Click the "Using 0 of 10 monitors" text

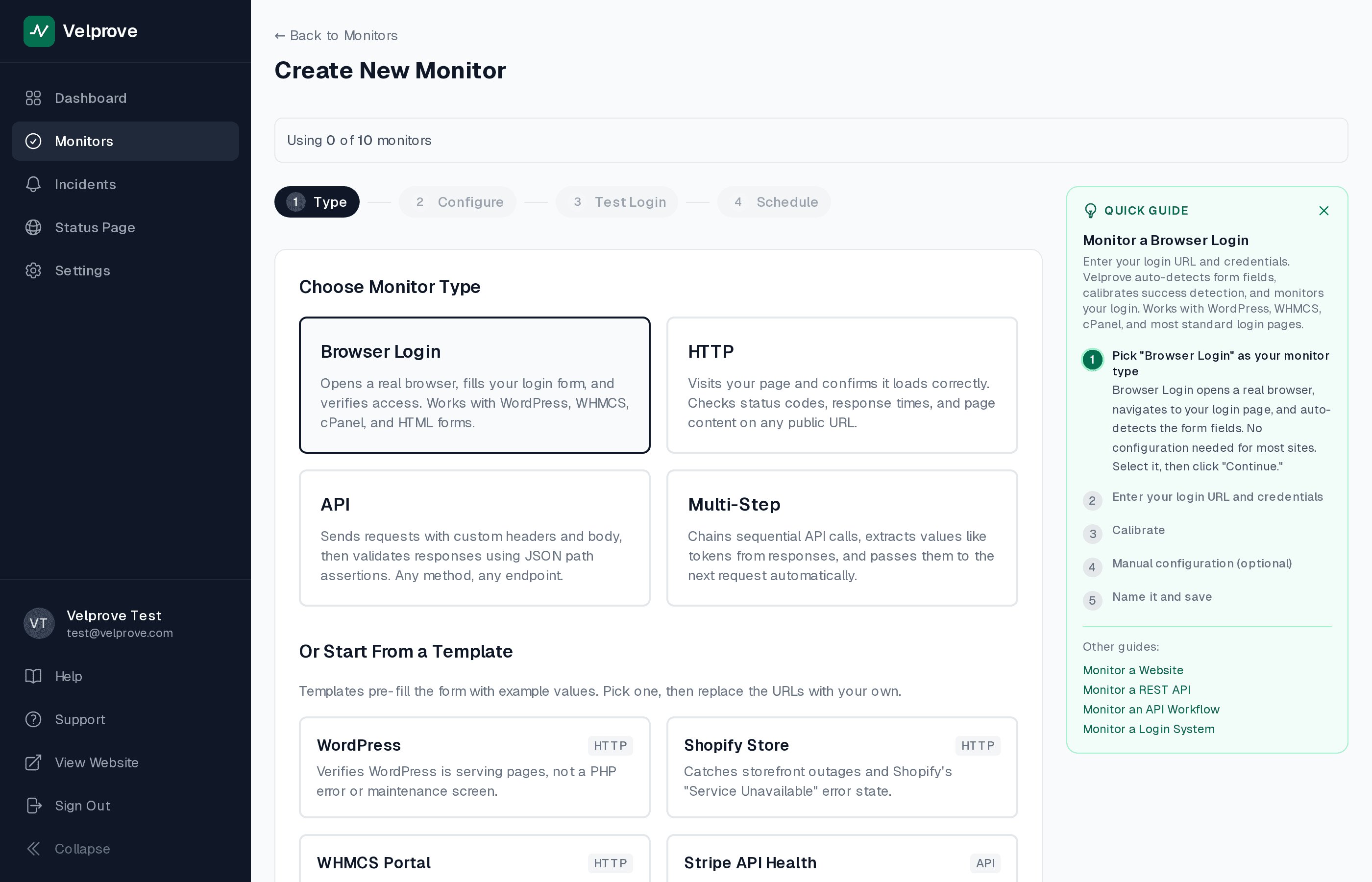359,140
